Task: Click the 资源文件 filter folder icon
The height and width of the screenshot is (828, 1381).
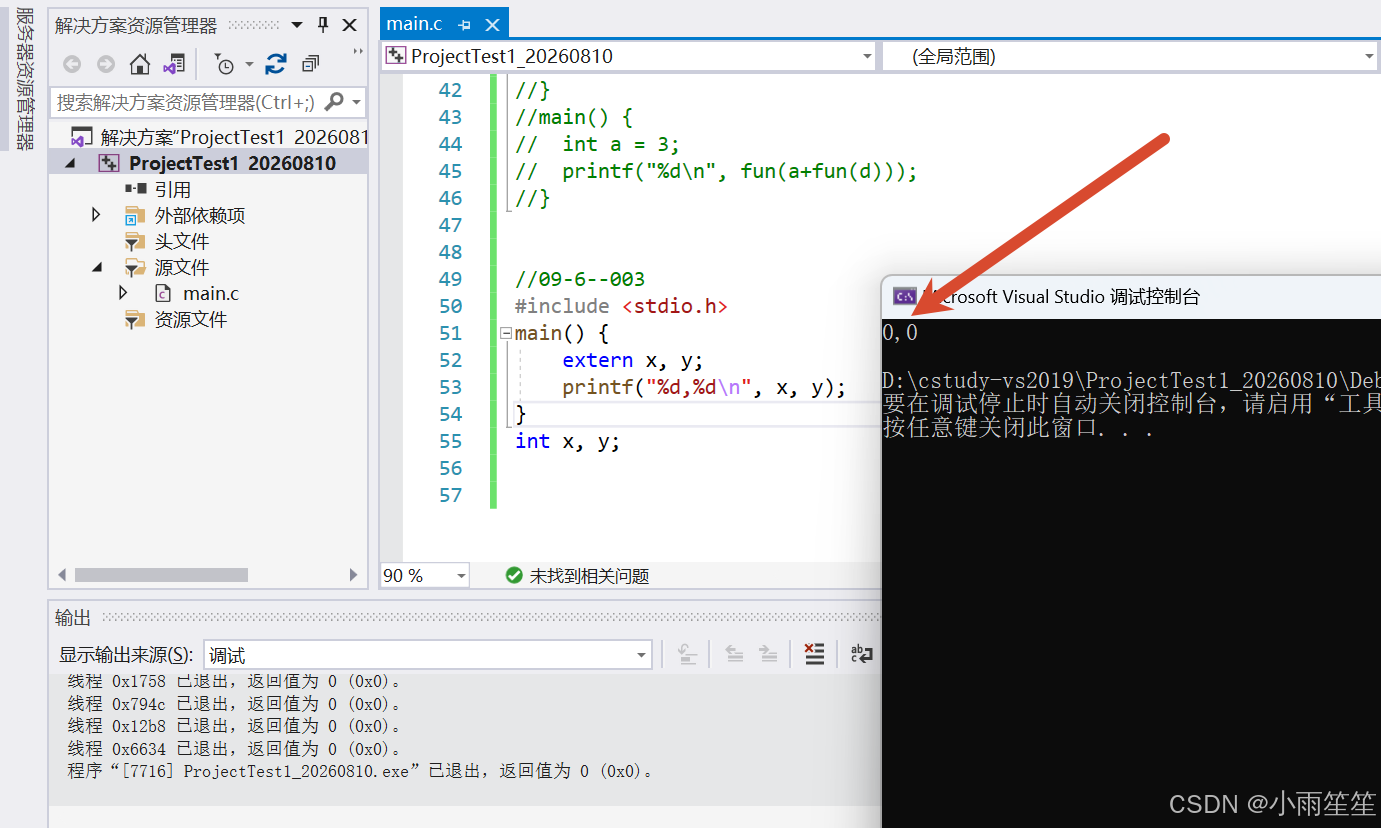Action: tap(135, 319)
